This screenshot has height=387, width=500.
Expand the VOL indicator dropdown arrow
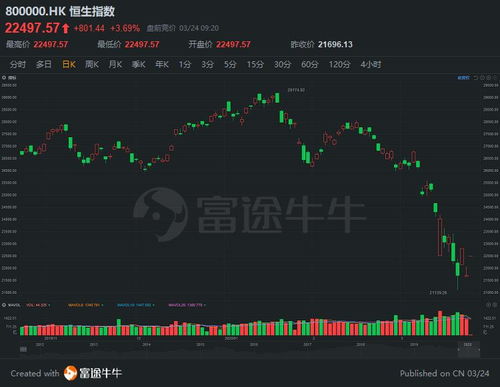pos(49,305)
